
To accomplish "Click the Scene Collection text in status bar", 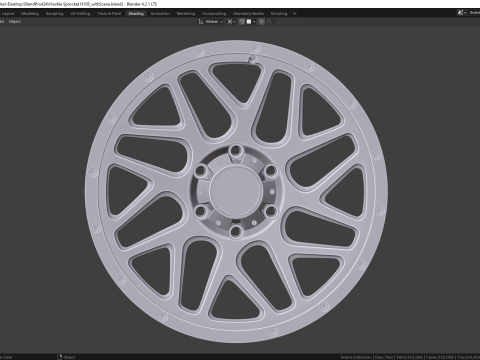I will (x=356, y=357).
